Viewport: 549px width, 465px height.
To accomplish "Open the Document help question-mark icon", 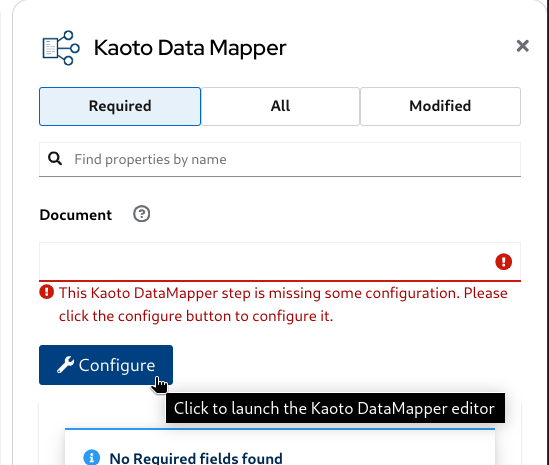I will (141, 214).
